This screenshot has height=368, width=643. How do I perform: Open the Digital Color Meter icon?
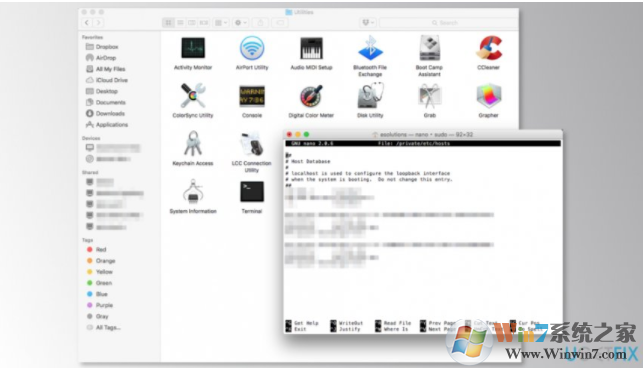(311, 96)
